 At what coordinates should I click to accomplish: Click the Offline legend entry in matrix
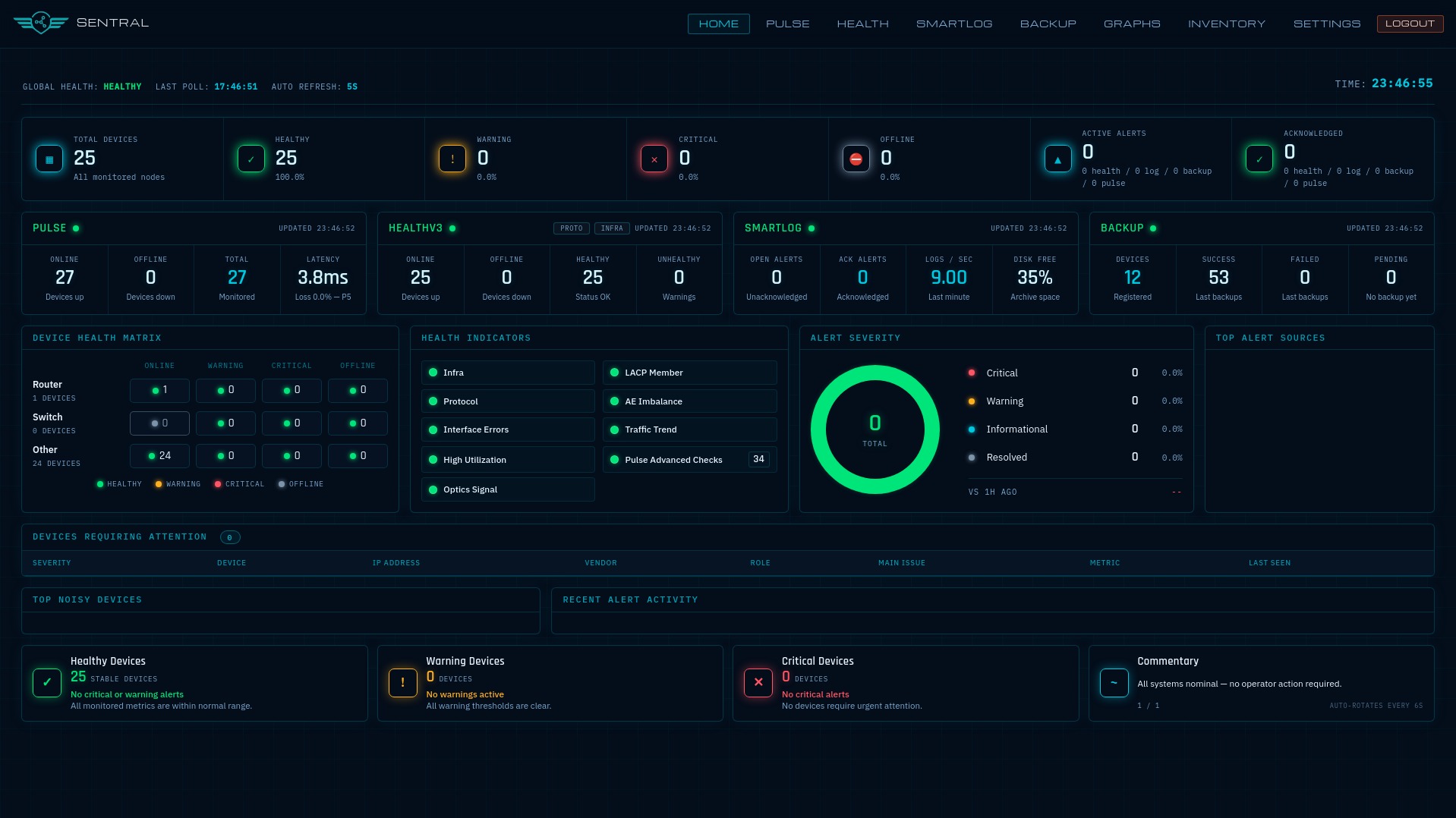301,484
